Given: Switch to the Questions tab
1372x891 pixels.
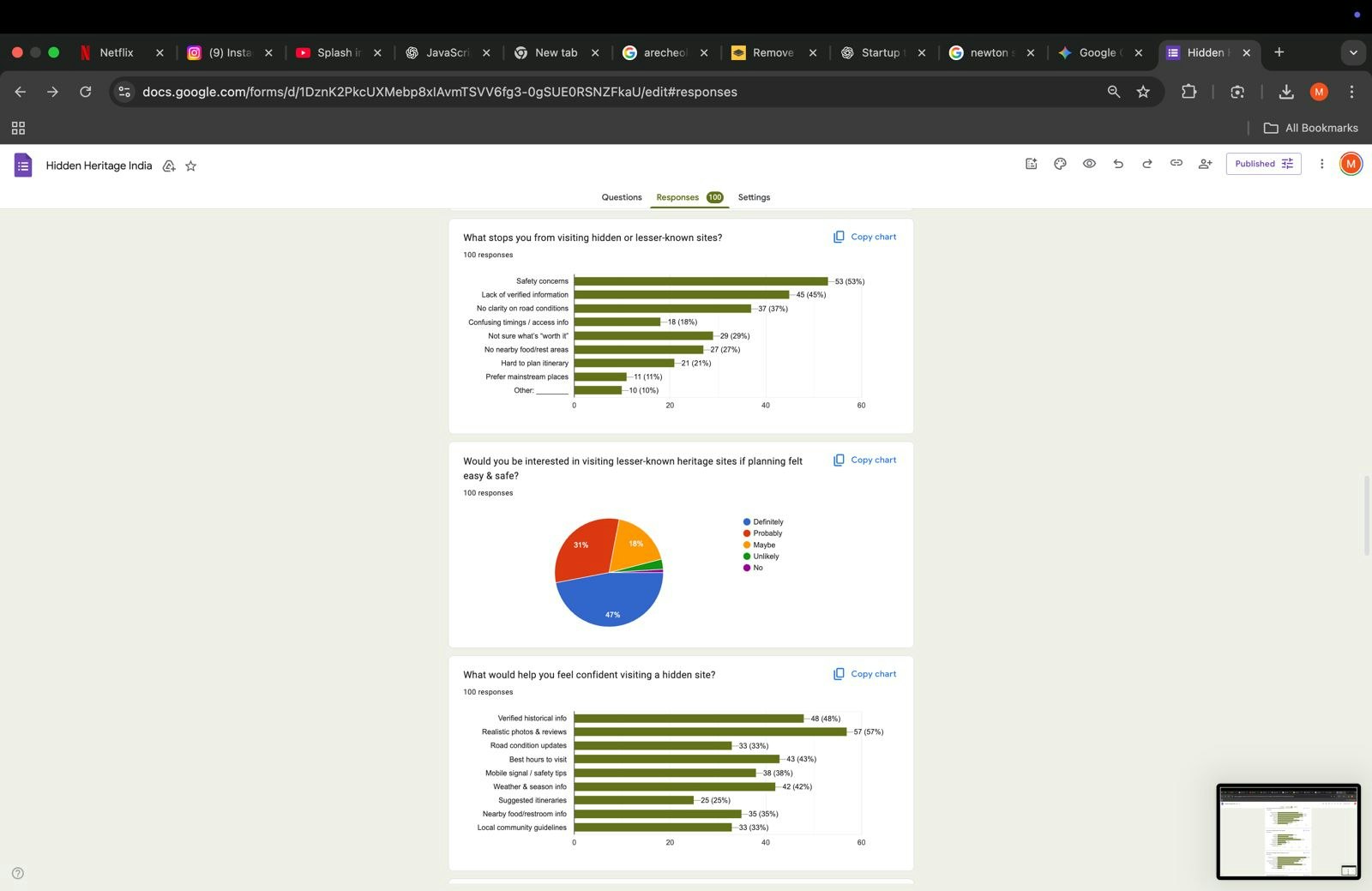Looking at the screenshot, I should pyautogui.click(x=622, y=197).
